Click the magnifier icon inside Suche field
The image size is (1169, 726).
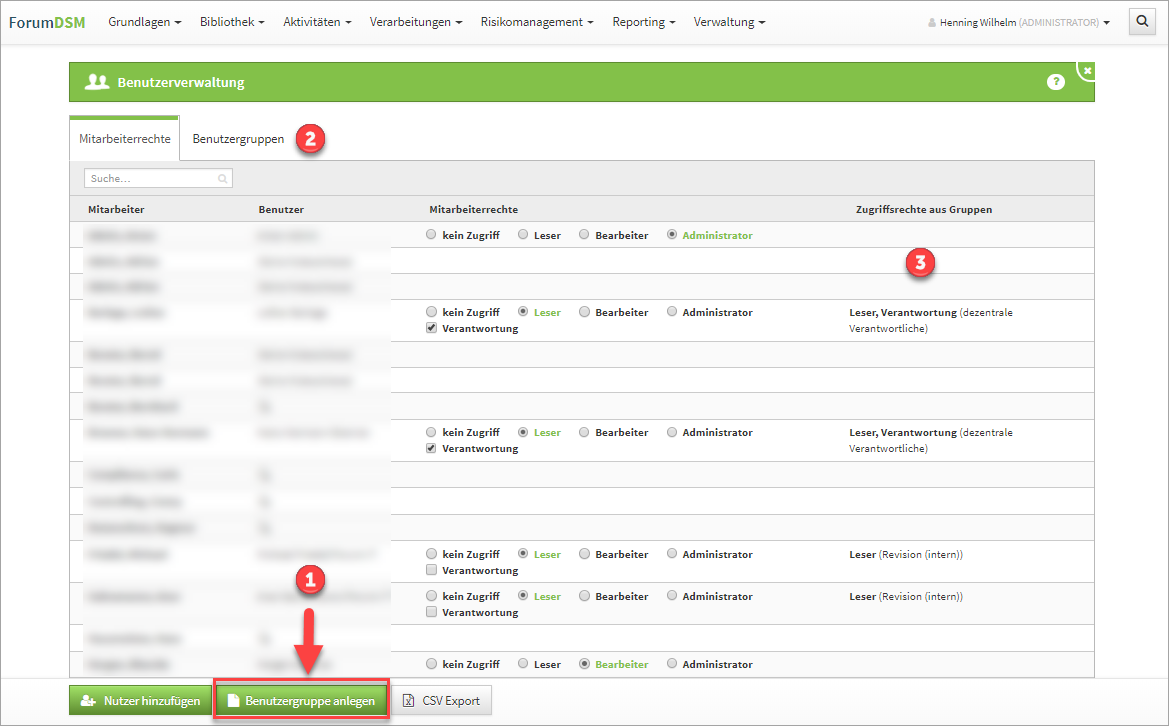pos(222,179)
